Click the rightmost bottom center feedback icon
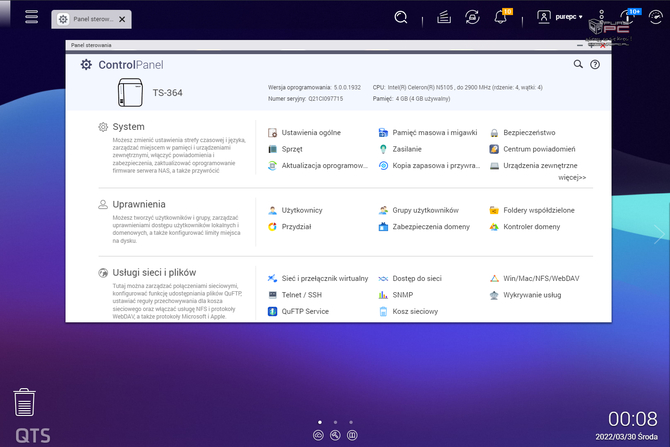670x447 pixels. tap(352, 435)
